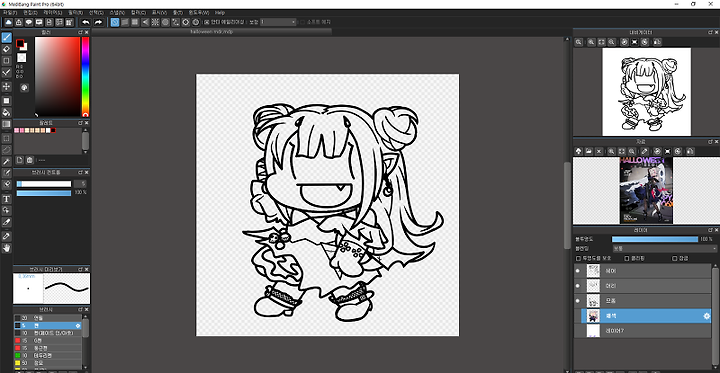Select the Text tool
Screen dimensions: 720x373
[6, 199]
